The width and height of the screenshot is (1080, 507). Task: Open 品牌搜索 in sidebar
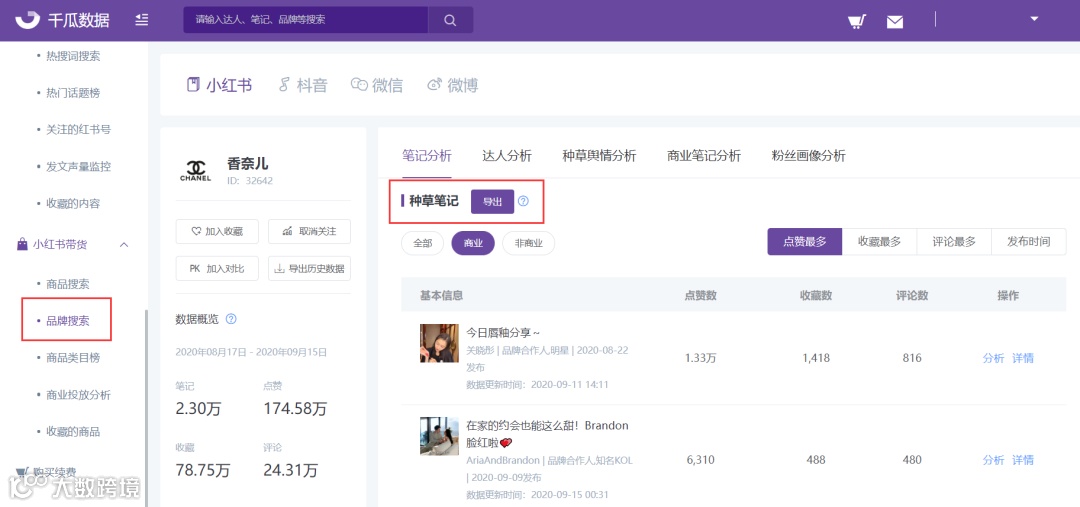pyautogui.click(x=68, y=320)
